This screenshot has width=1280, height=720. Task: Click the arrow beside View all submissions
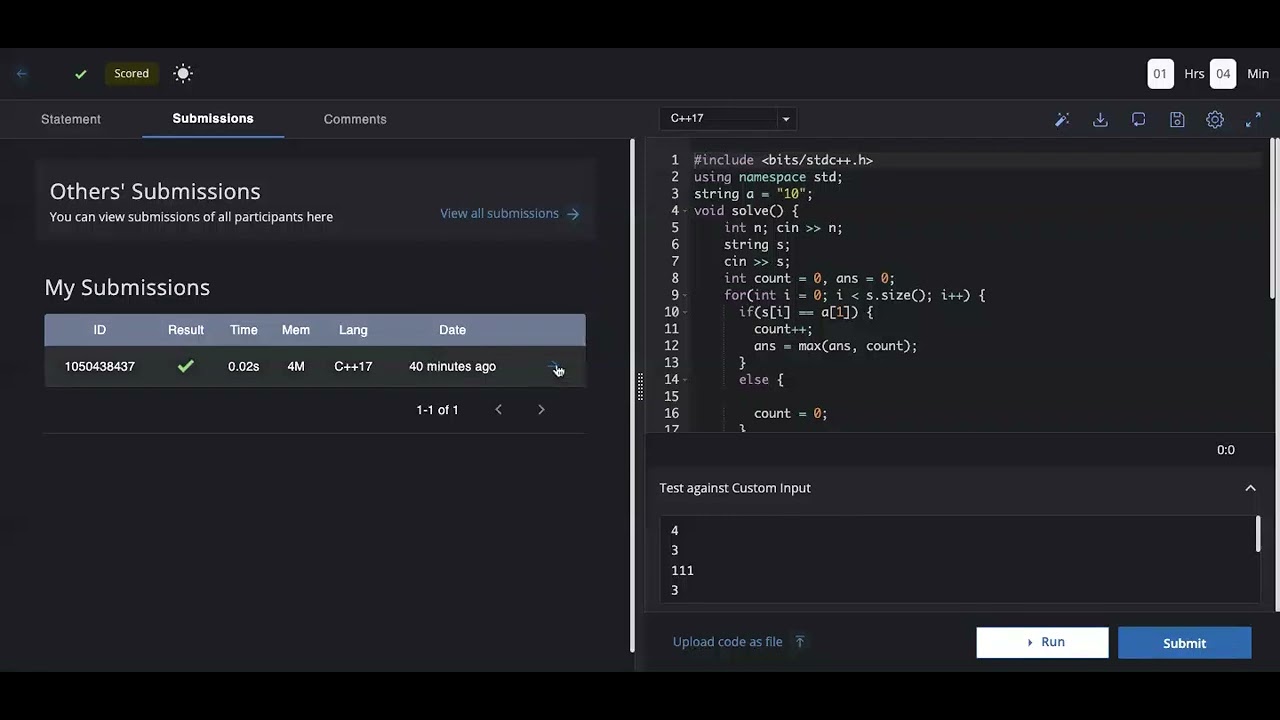(x=573, y=213)
